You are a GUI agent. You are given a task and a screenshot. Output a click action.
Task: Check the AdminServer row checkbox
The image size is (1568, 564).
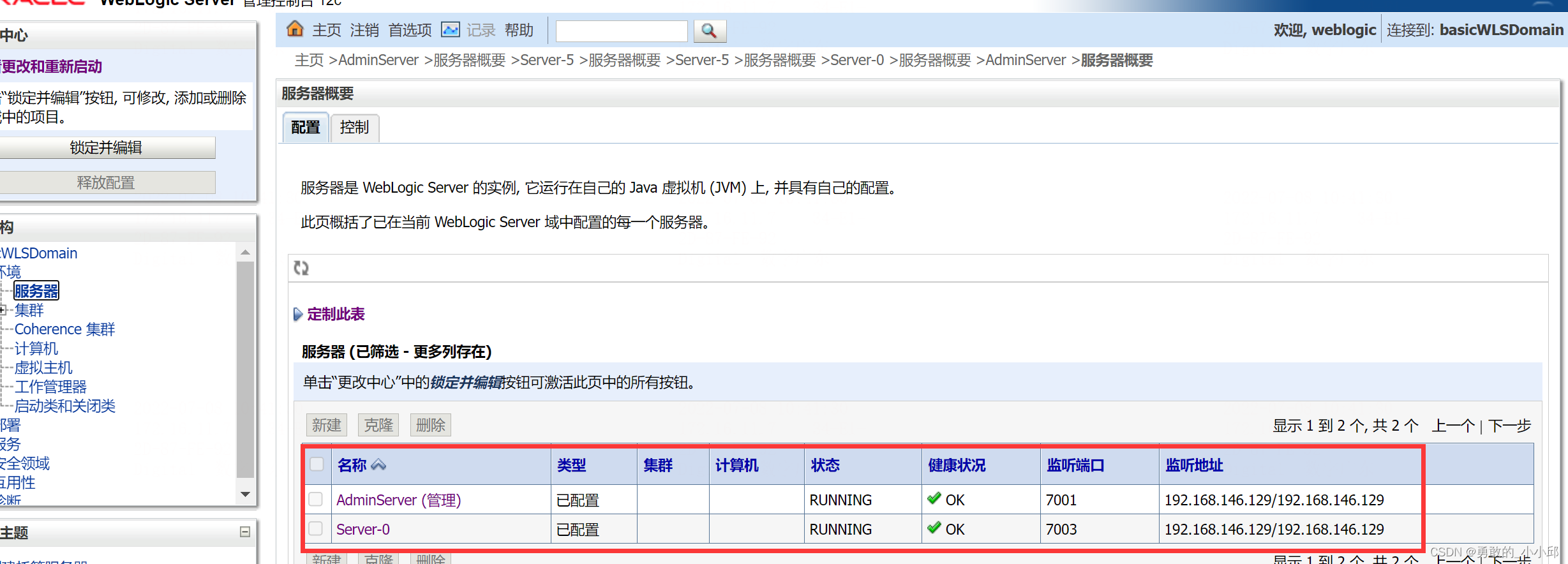click(316, 499)
